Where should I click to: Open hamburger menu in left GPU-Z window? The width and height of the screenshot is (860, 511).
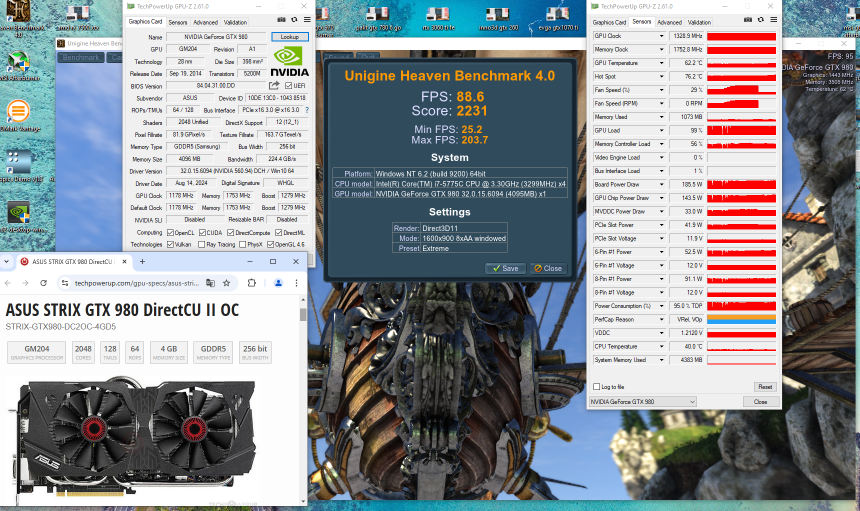pyautogui.click(x=307, y=20)
